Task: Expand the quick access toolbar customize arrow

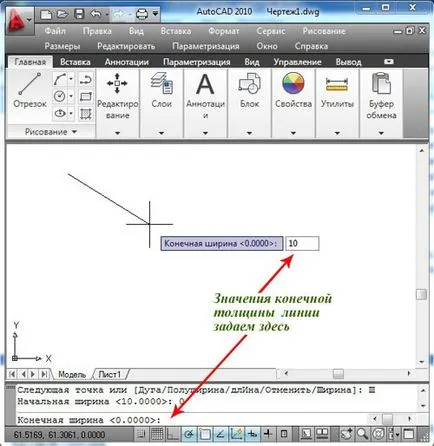Action: pyautogui.click(x=155, y=14)
